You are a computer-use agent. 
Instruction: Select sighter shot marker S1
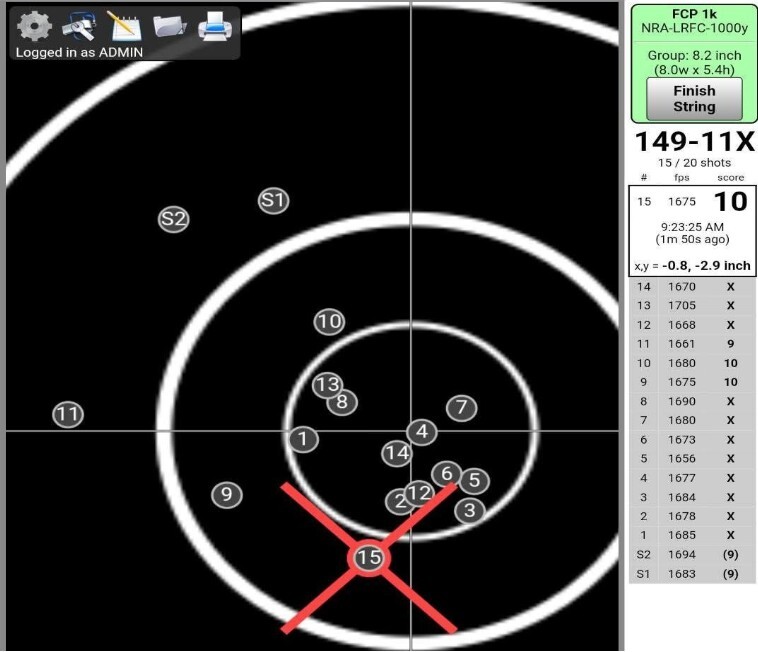point(273,200)
